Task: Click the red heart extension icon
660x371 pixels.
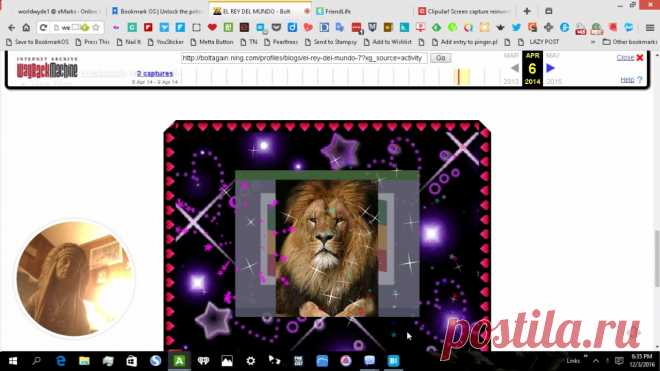Action: pyautogui.click(x=212, y=27)
